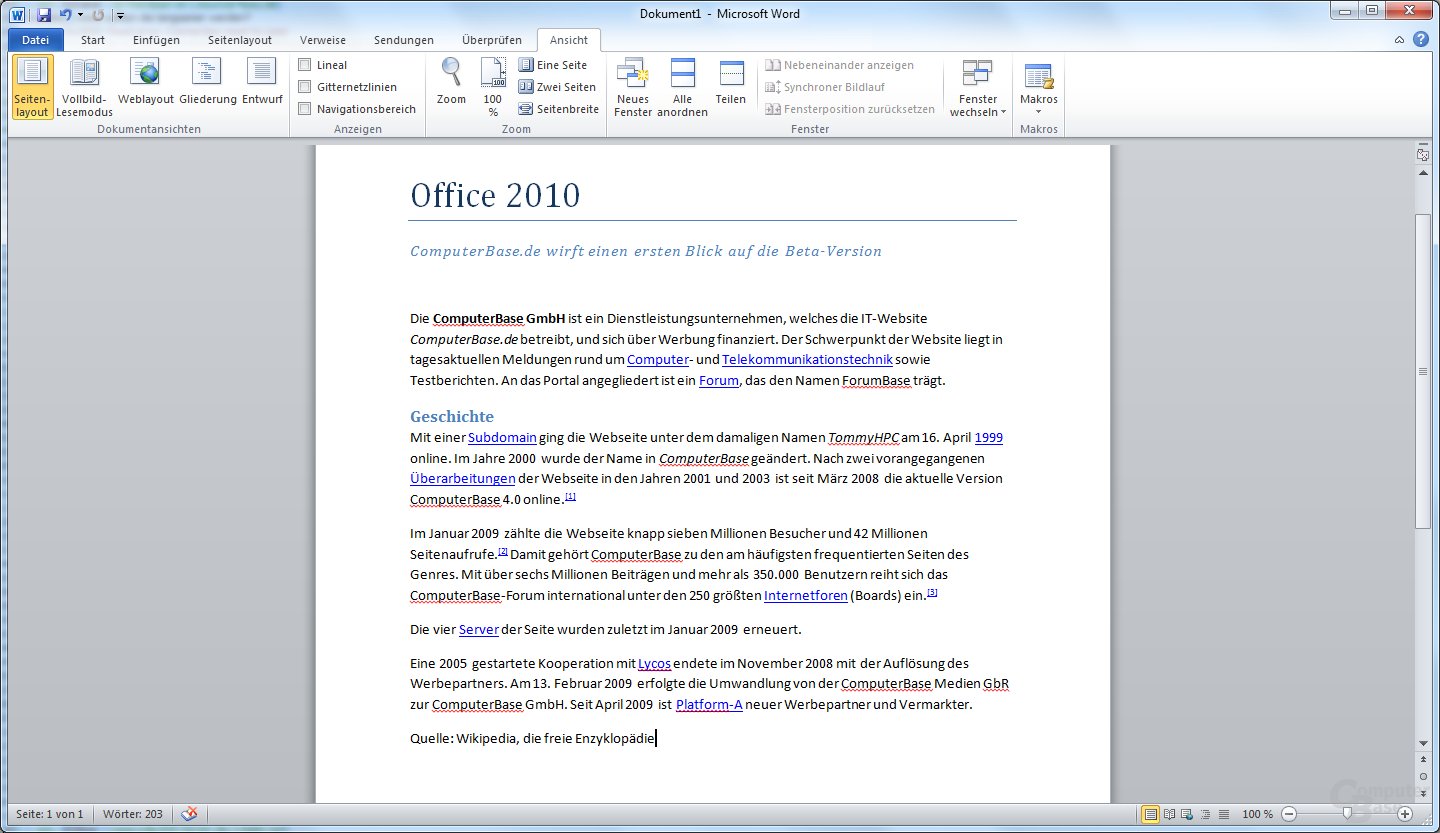Select print layout icon in status bar
This screenshot has height=833, width=1440.
pyautogui.click(x=1151, y=814)
